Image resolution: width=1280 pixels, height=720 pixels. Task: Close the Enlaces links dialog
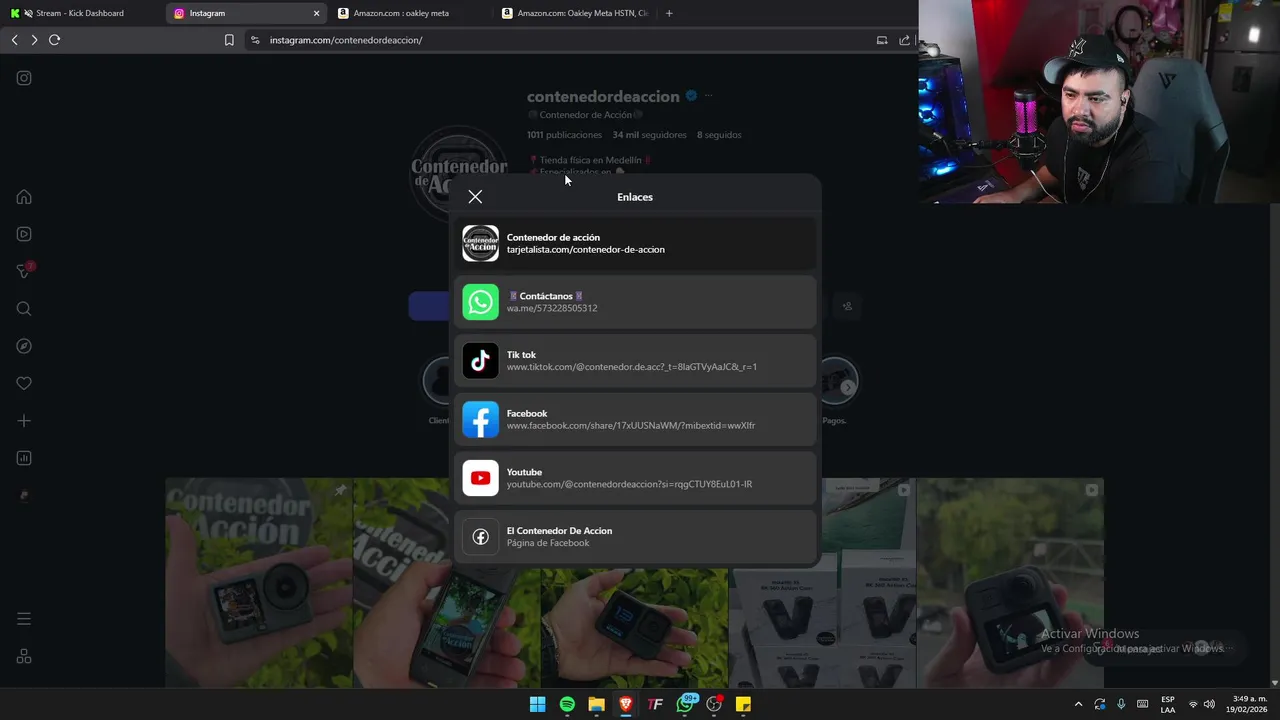475,197
